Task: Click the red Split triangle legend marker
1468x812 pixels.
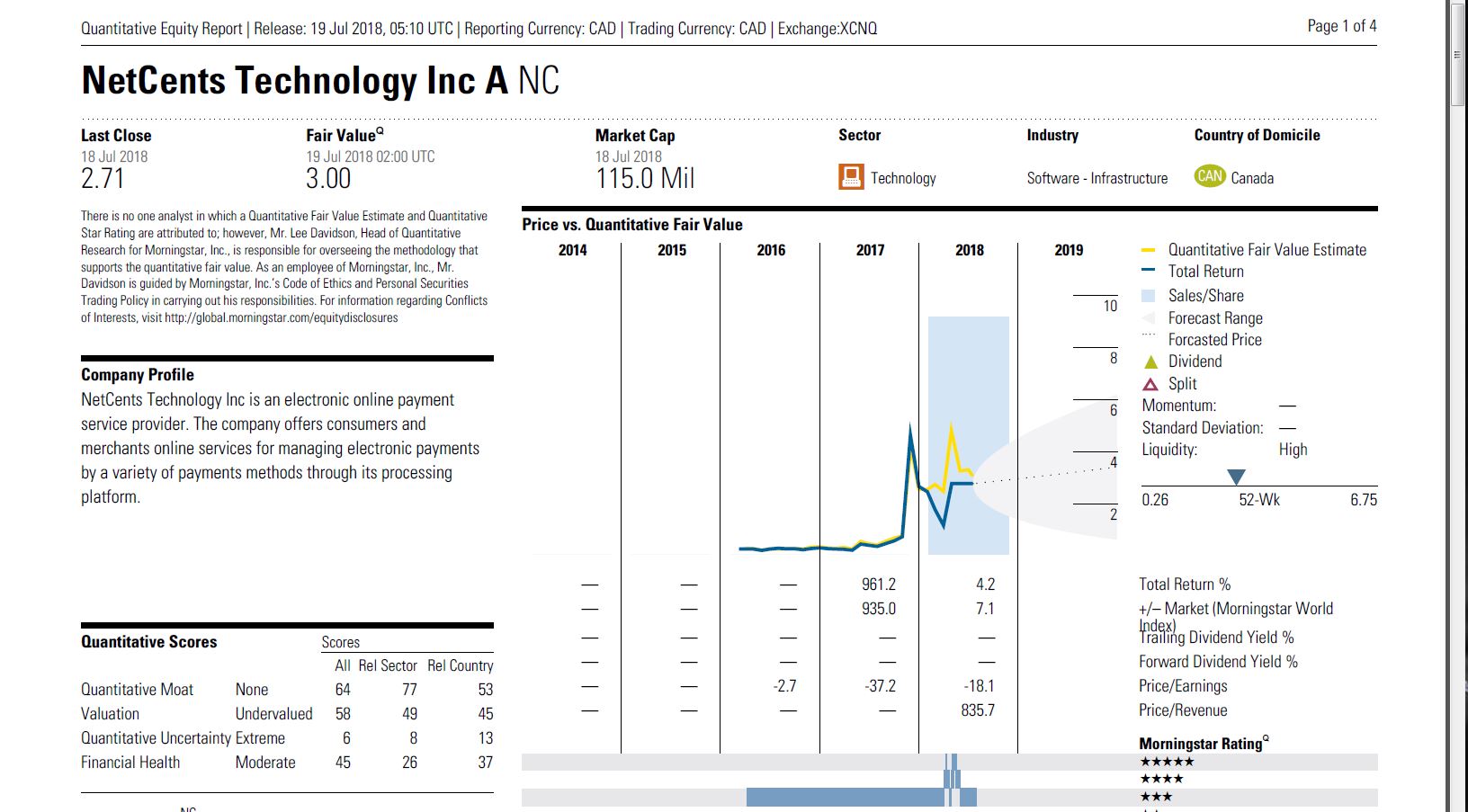Action: 1150,385
